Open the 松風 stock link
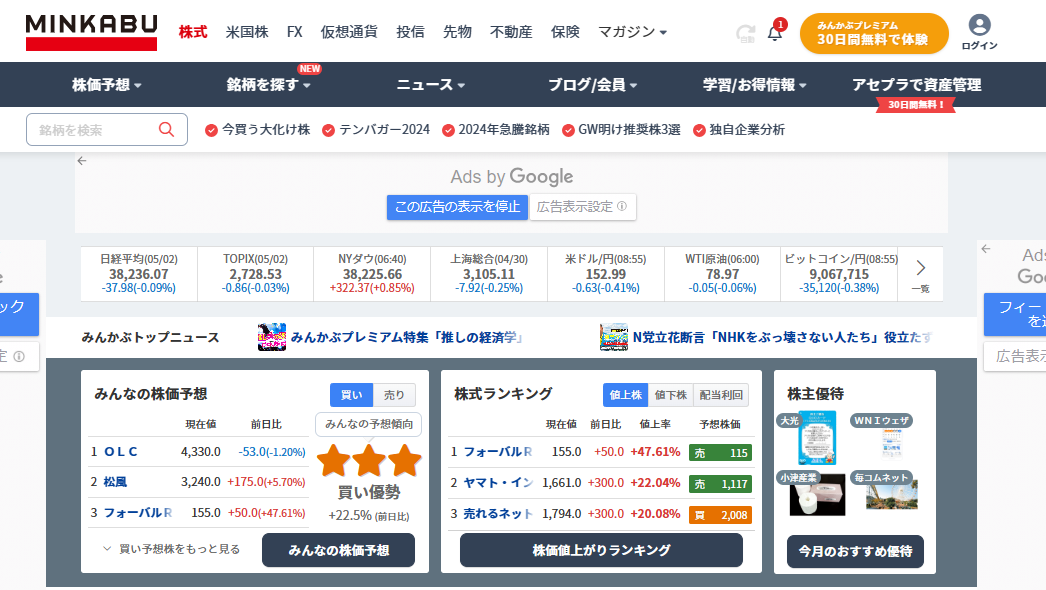Image resolution: width=1046 pixels, height=590 pixels. [115, 482]
